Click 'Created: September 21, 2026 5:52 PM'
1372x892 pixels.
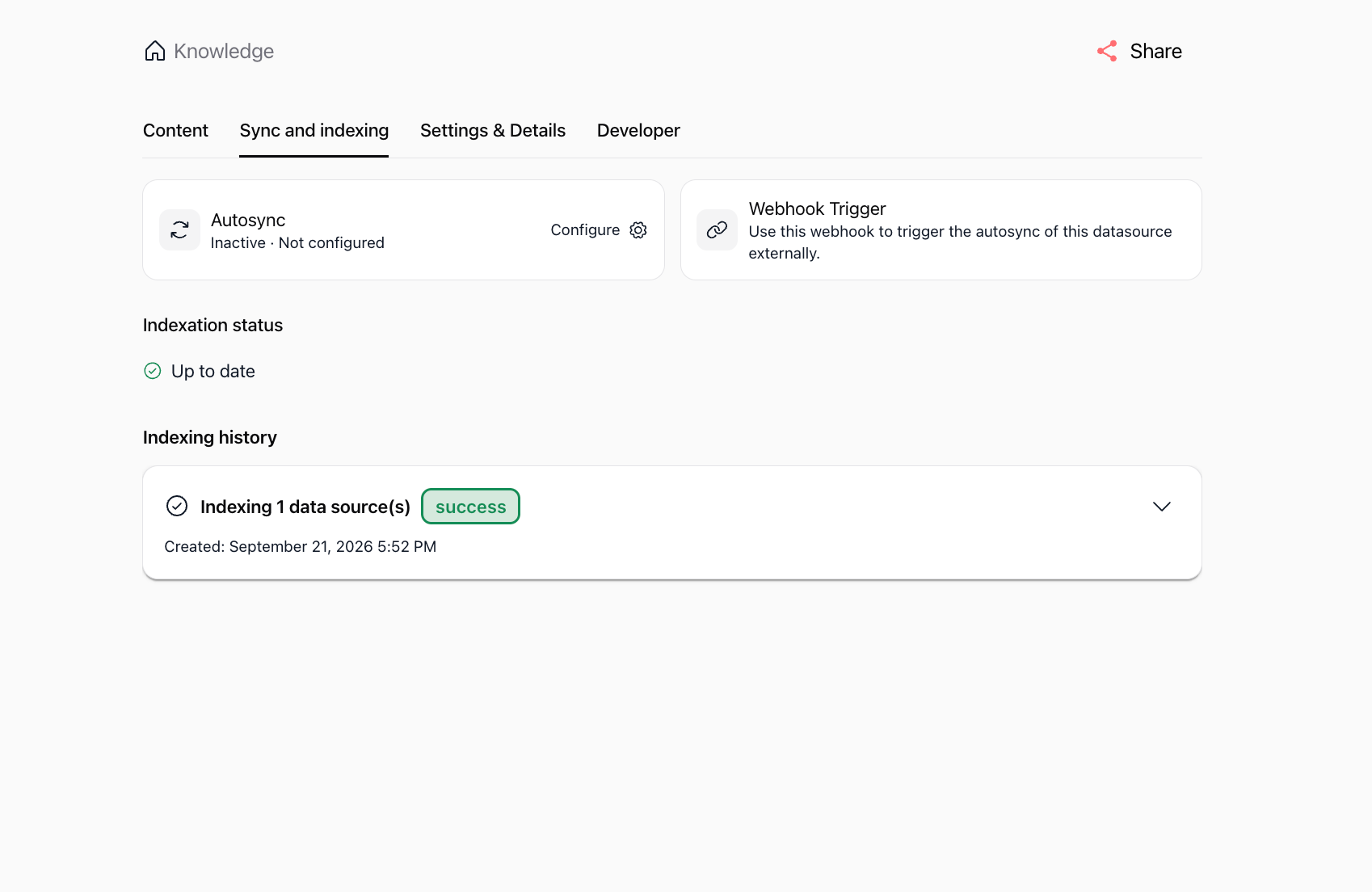point(300,547)
